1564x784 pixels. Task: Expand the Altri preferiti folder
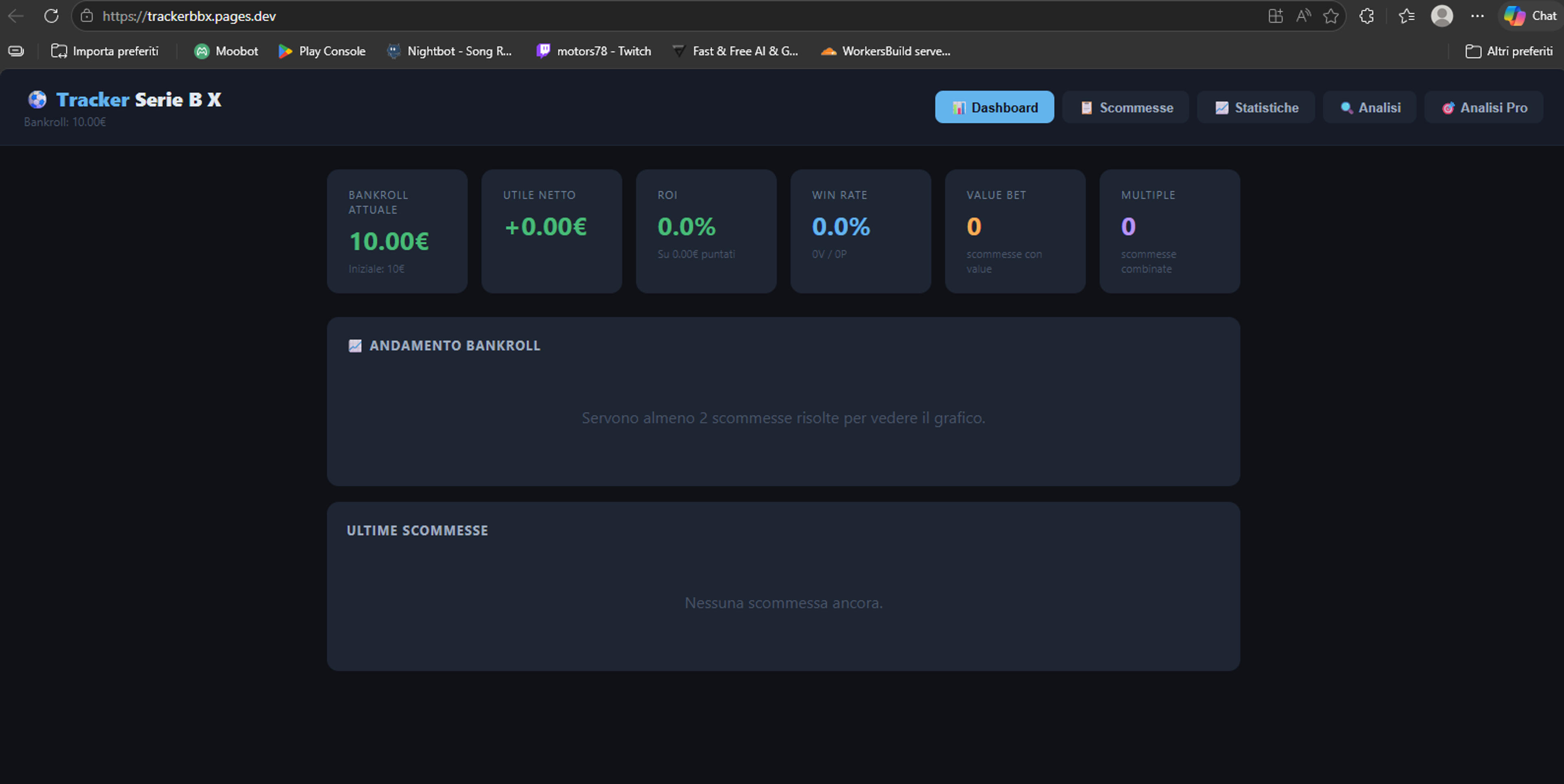1509,51
